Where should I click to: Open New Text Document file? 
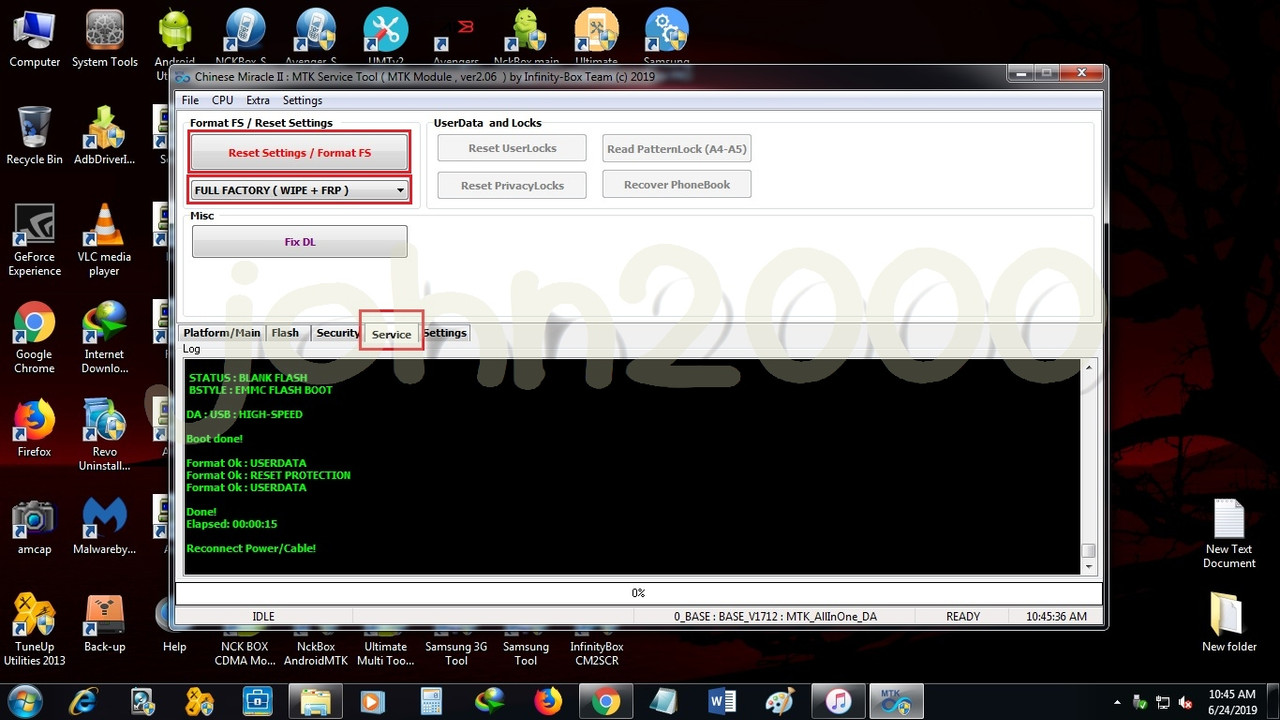pos(1229,534)
